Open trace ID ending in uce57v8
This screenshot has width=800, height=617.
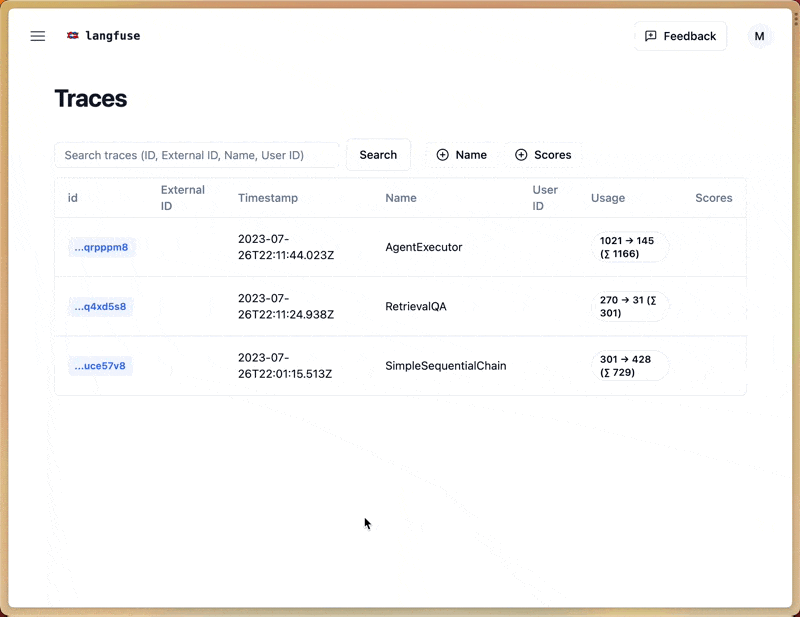(x=100, y=366)
